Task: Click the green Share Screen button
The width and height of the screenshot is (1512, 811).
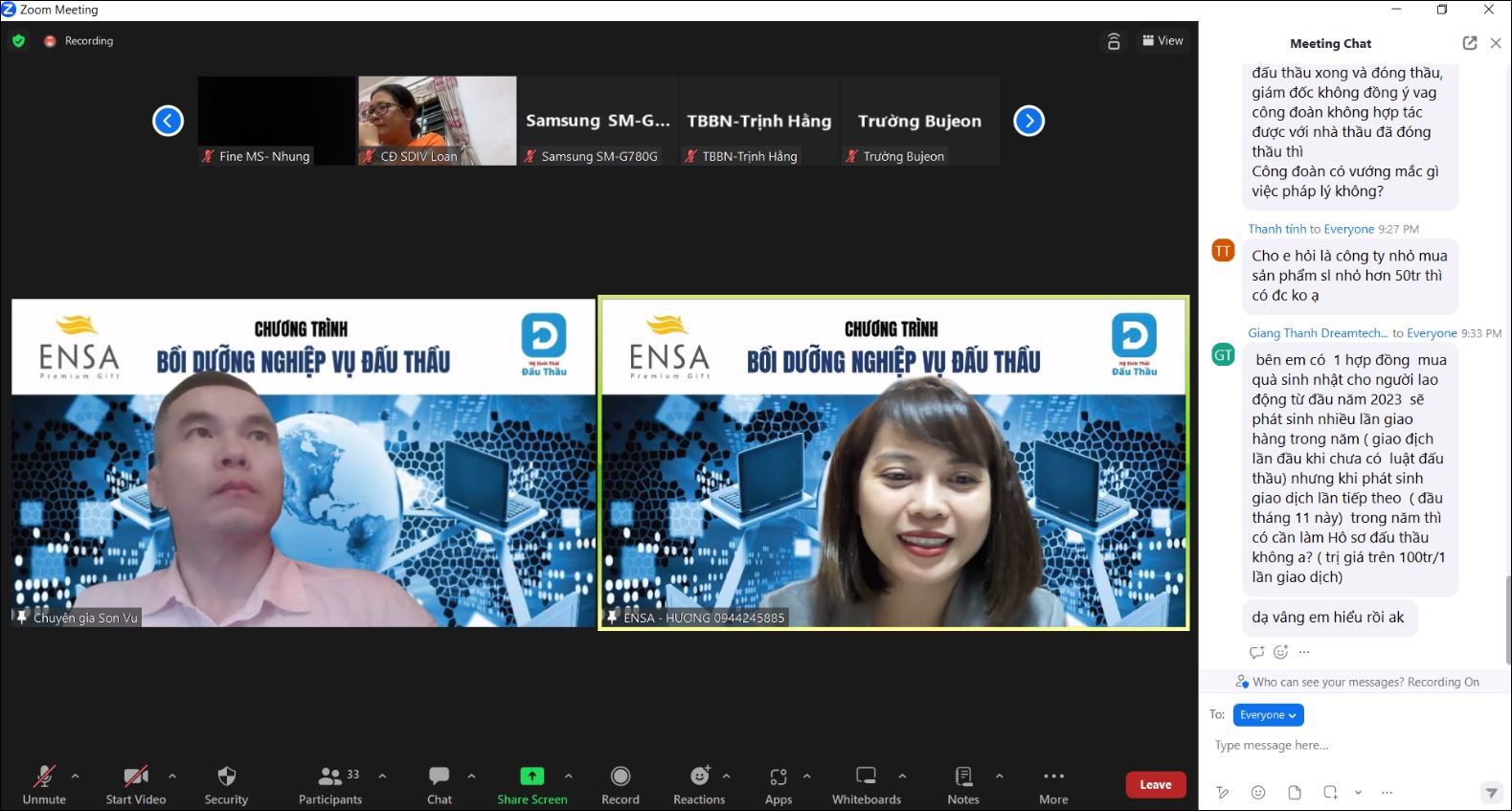Action: pos(532,785)
